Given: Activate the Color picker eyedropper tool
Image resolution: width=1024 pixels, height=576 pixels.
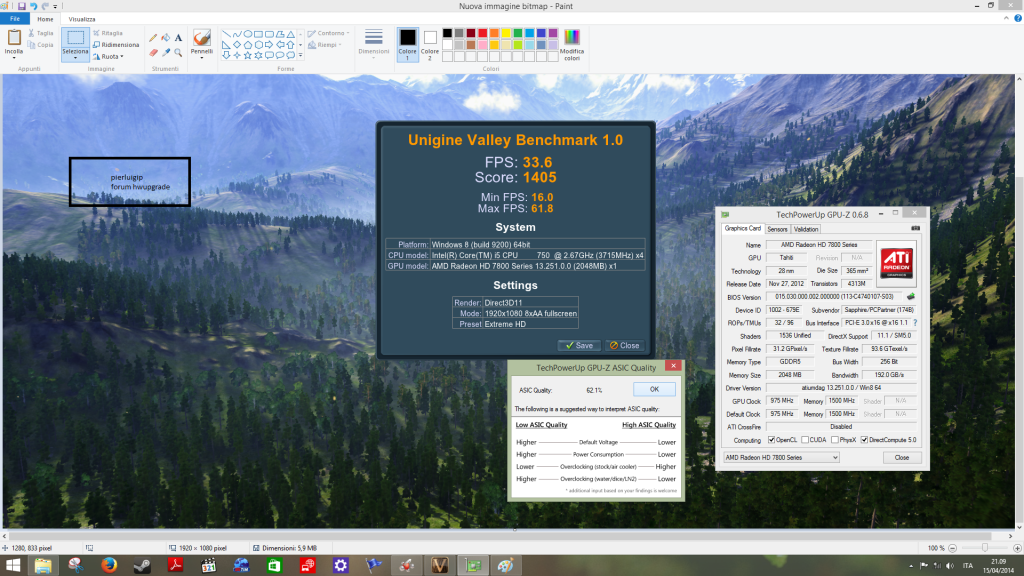Looking at the screenshot, I should click(x=165, y=52).
